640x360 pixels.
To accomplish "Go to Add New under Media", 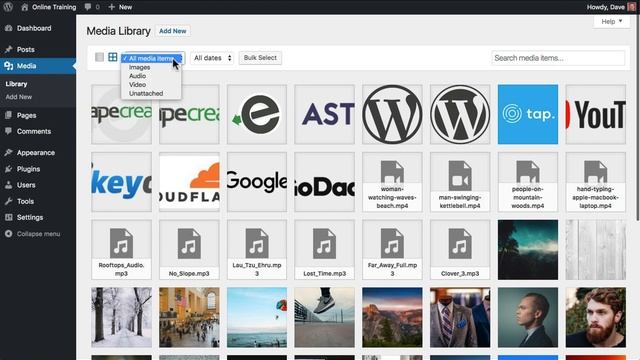I will click(19, 97).
